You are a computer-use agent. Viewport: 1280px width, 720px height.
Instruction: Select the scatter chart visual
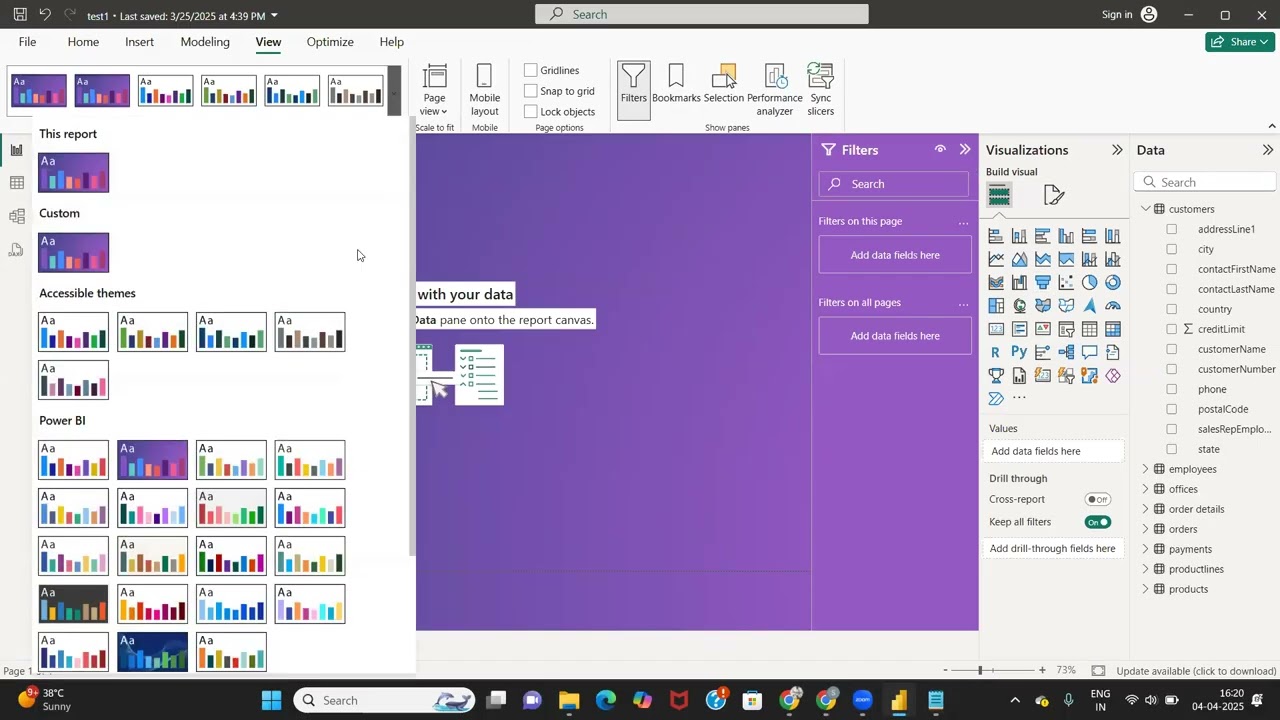click(x=1066, y=283)
